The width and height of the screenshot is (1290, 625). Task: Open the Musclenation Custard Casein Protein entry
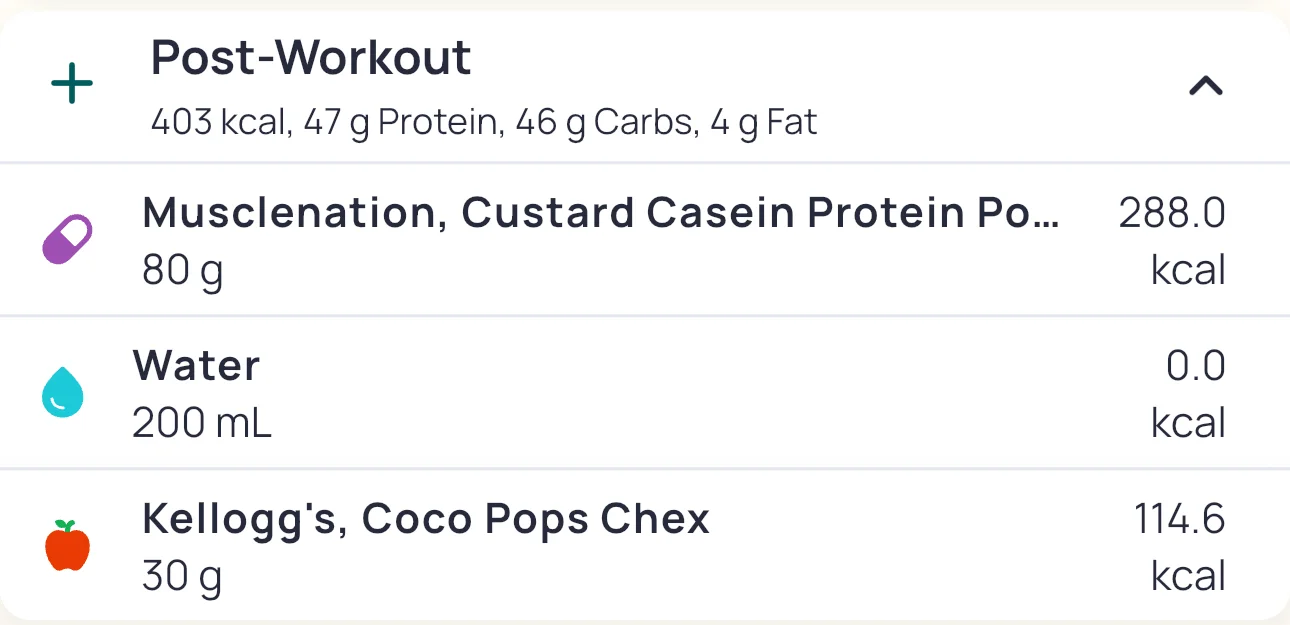[x=600, y=213]
